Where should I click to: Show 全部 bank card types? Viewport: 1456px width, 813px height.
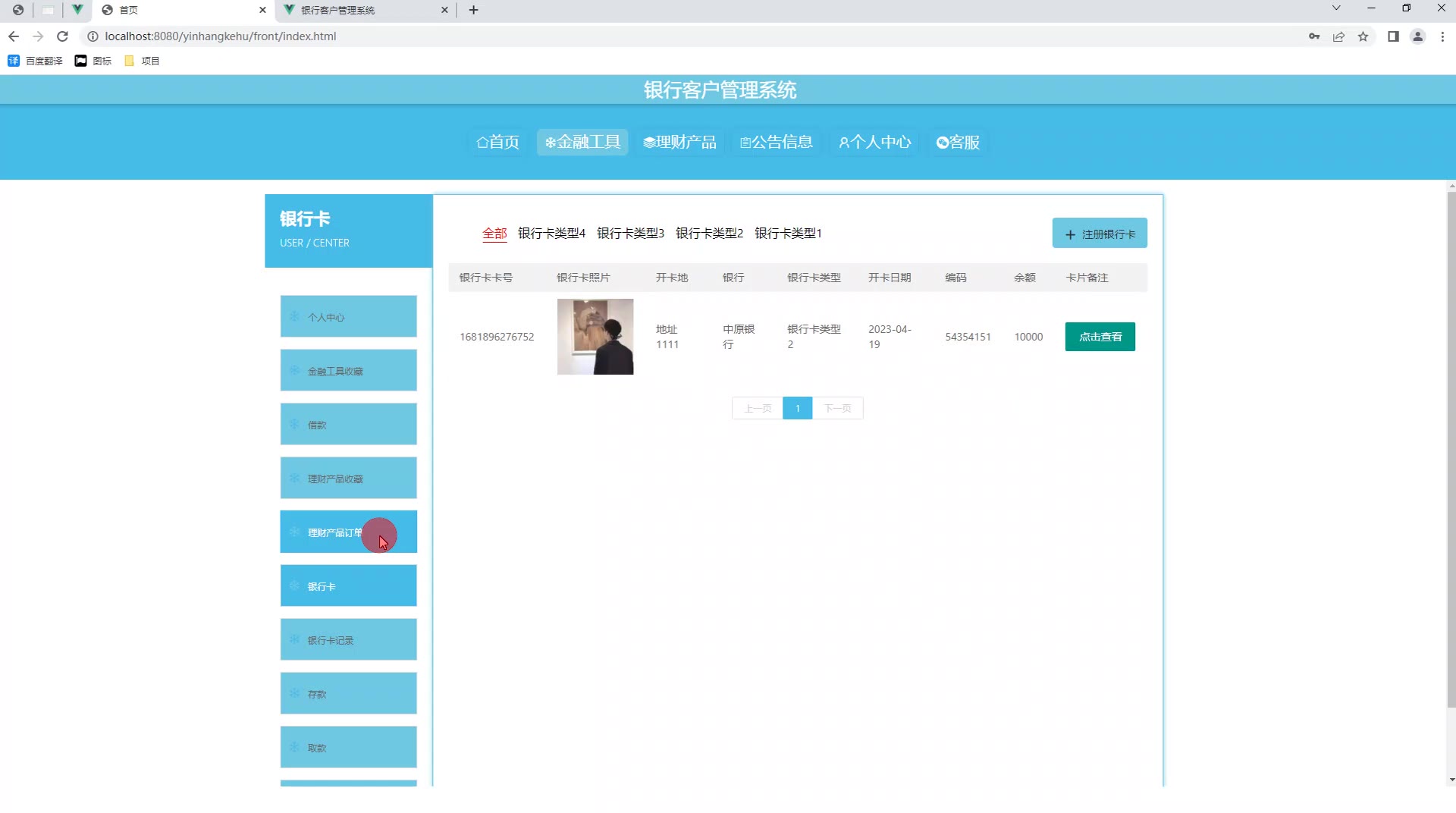click(x=494, y=234)
